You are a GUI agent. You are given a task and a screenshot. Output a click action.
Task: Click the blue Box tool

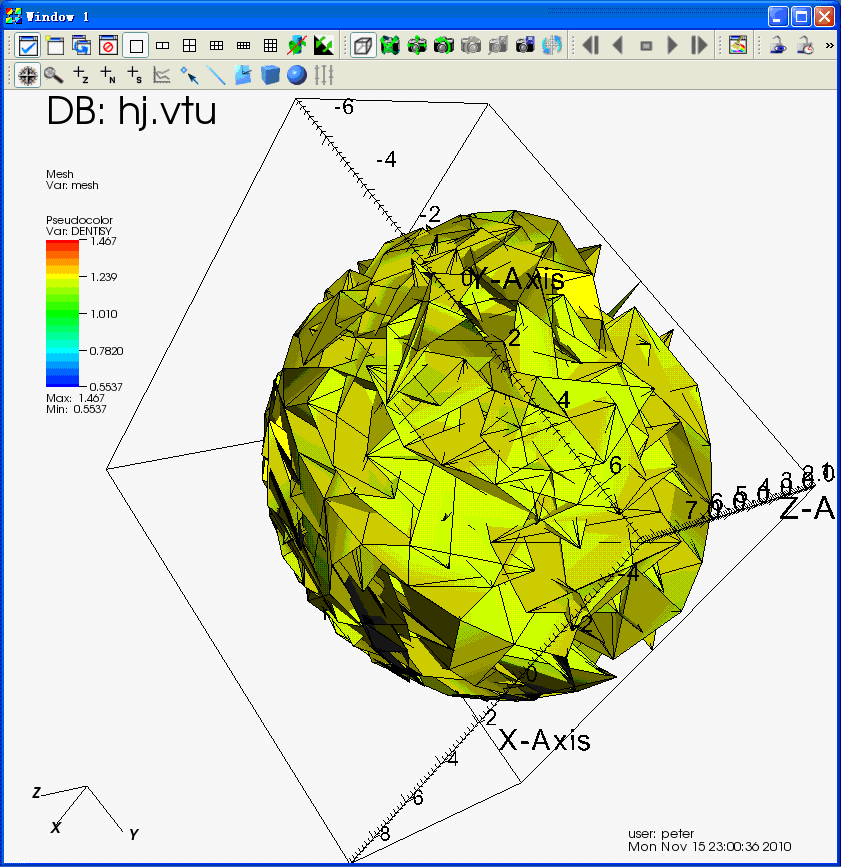point(270,75)
